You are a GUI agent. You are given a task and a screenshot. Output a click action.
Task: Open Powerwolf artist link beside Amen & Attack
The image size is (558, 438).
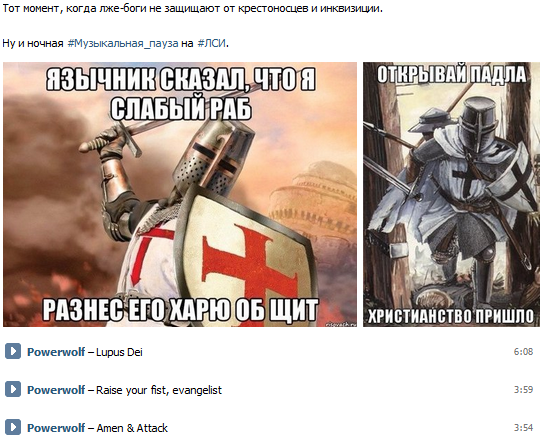coord(56,428)
